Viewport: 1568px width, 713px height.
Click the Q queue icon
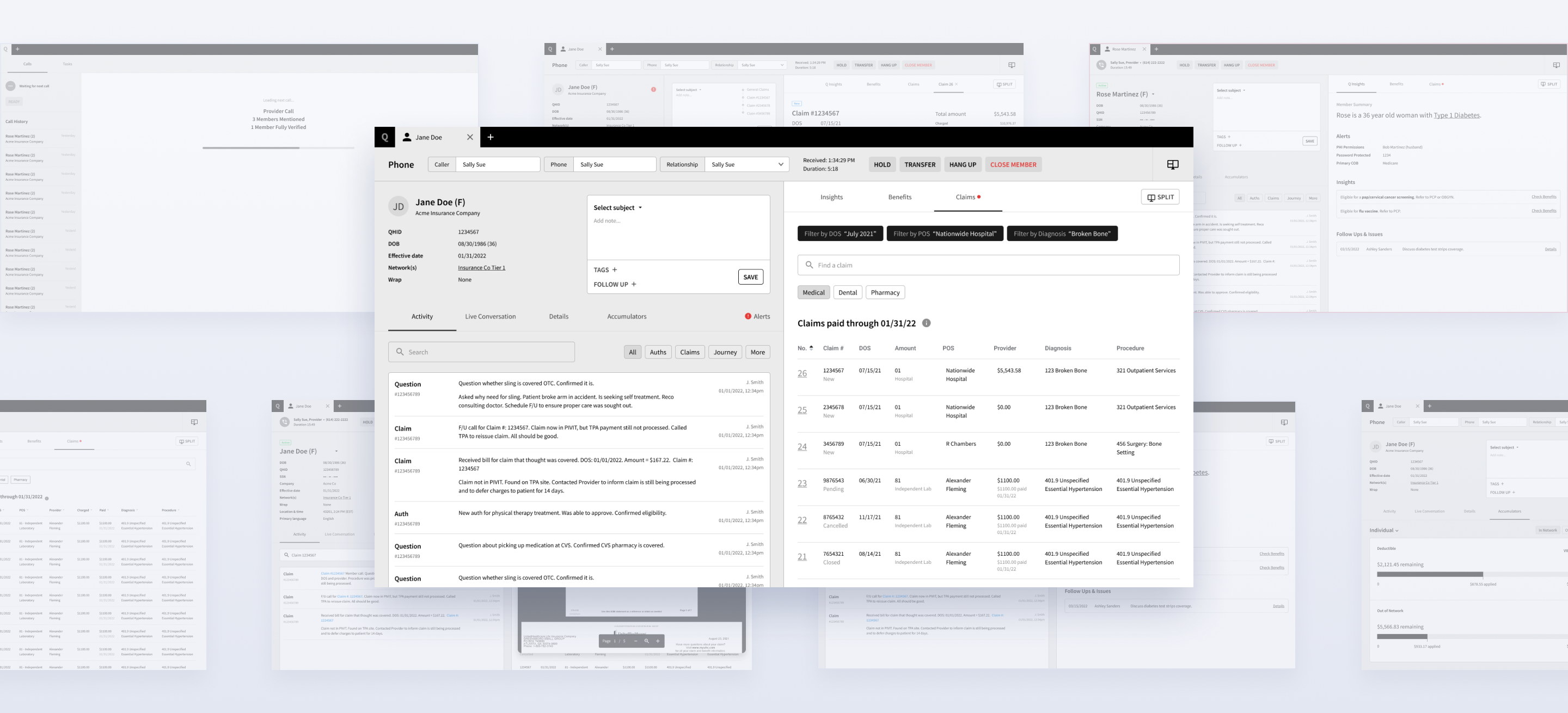coord(385,138)
